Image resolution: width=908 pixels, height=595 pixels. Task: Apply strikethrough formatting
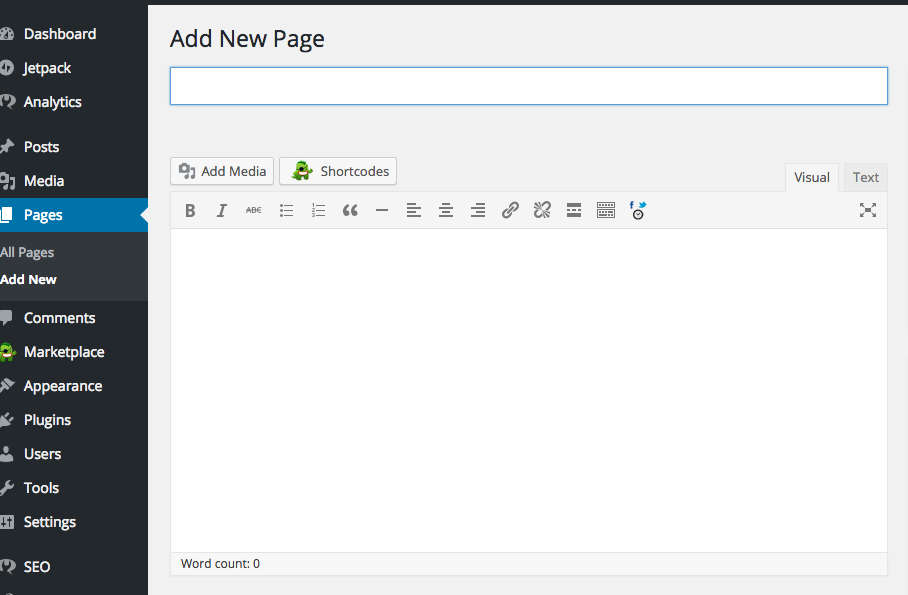pyautogui.click(x=254, y=210)
